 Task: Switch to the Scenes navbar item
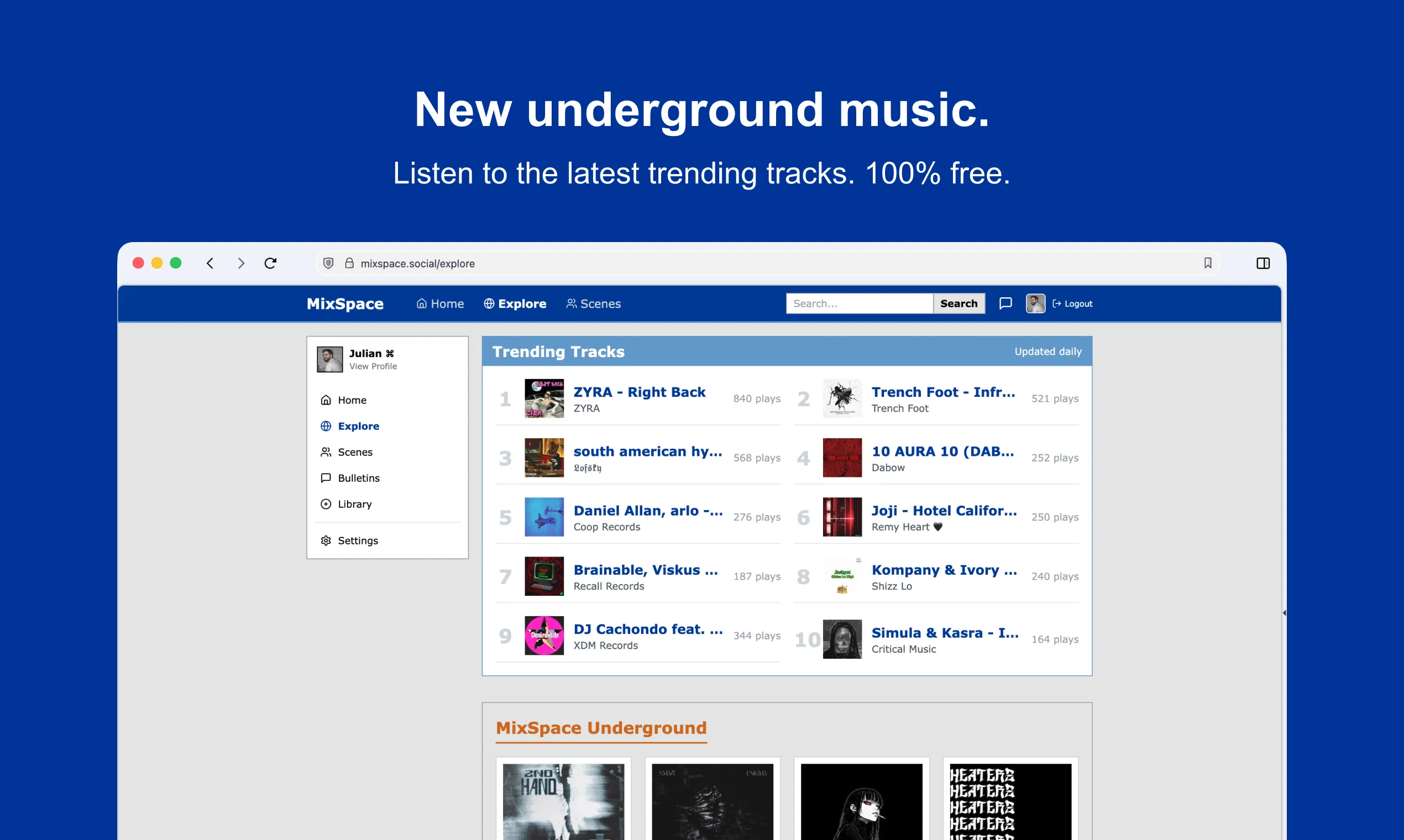point(593,303)
